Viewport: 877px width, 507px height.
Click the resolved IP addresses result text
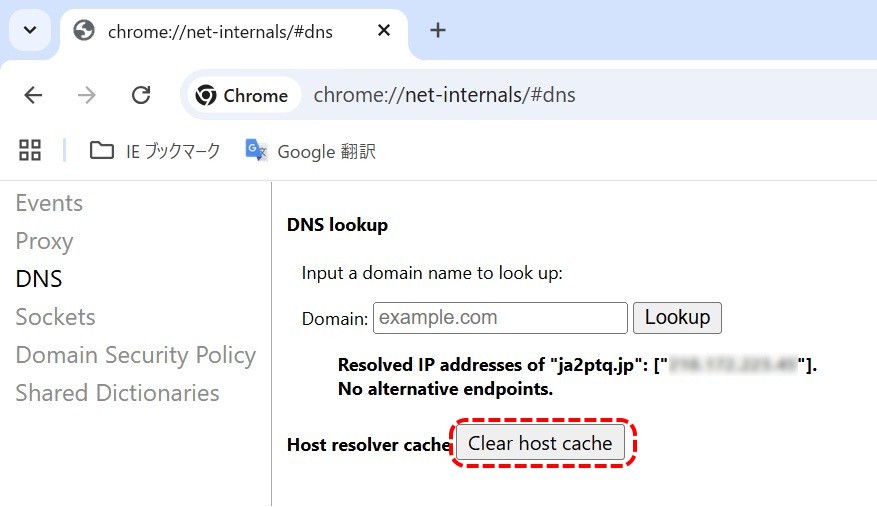(x=577, y=365)
